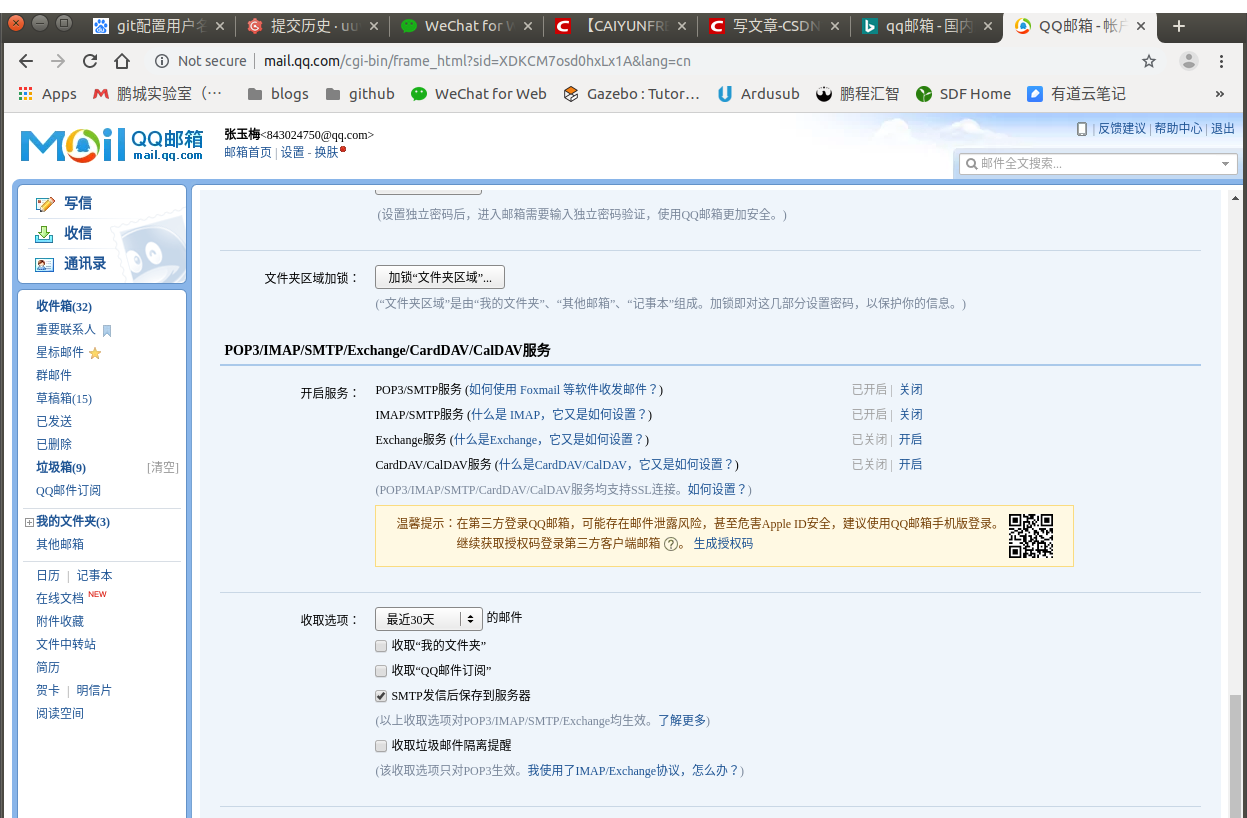Click 清空 next to 垃圾箱

pyautogui.click(x=163, y=468)
